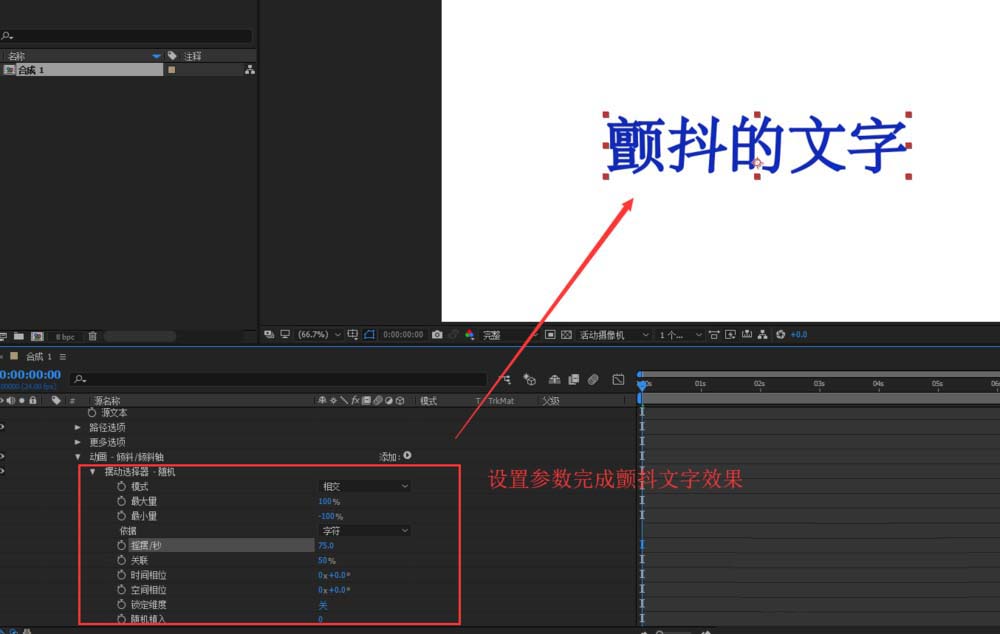Click the 8 bpc color depth button
The height and width of the screenshot is (634, 1000).
click(65, 335)
